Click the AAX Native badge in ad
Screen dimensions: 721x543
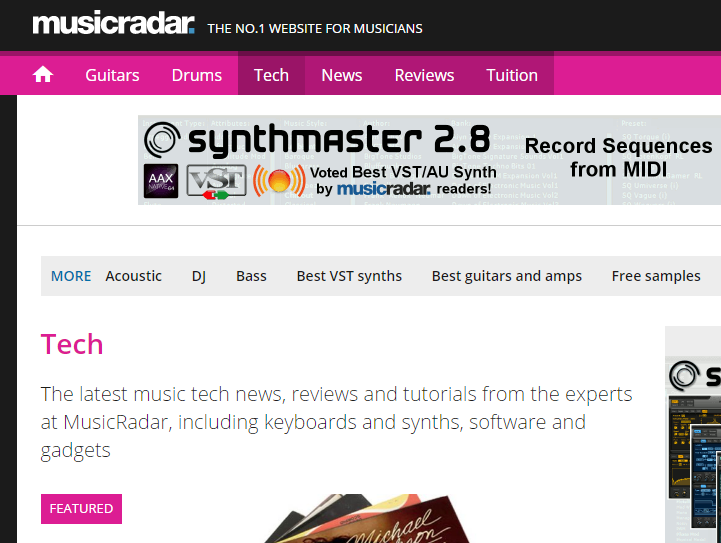[161, 181]
